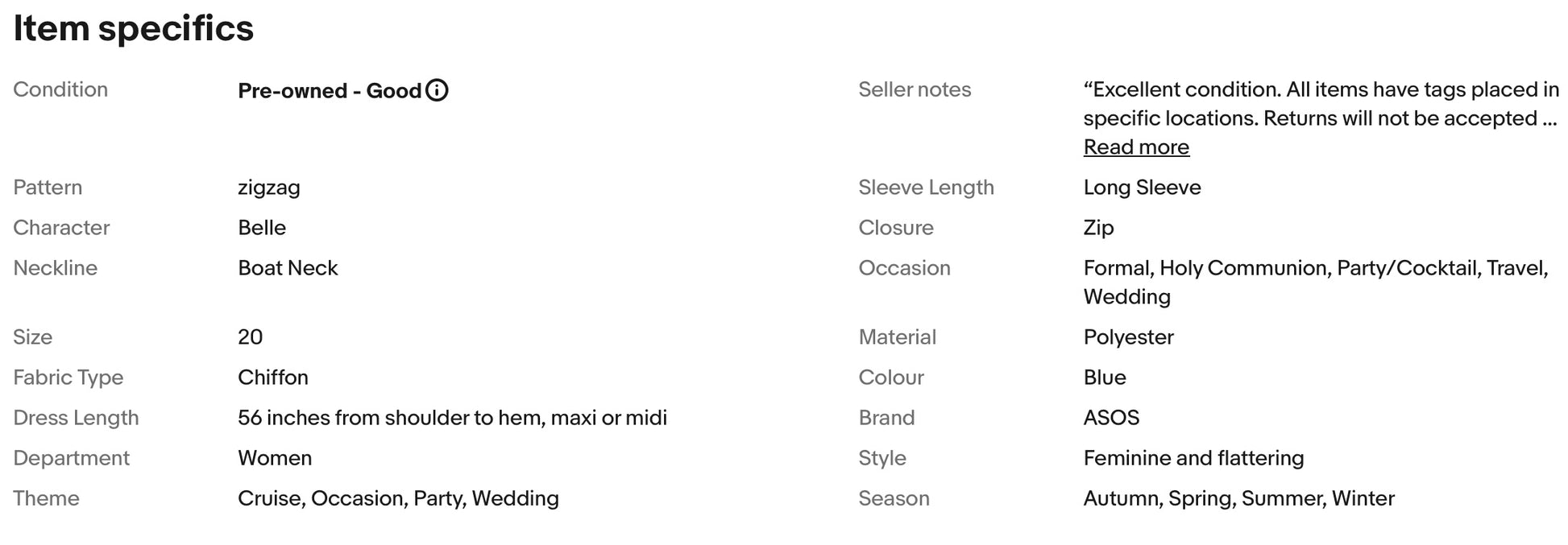Image resolution: width=1568 pixels, height=545 pixels.
Task: Expand the truncated seller notes text
Action: (1136, 147)
